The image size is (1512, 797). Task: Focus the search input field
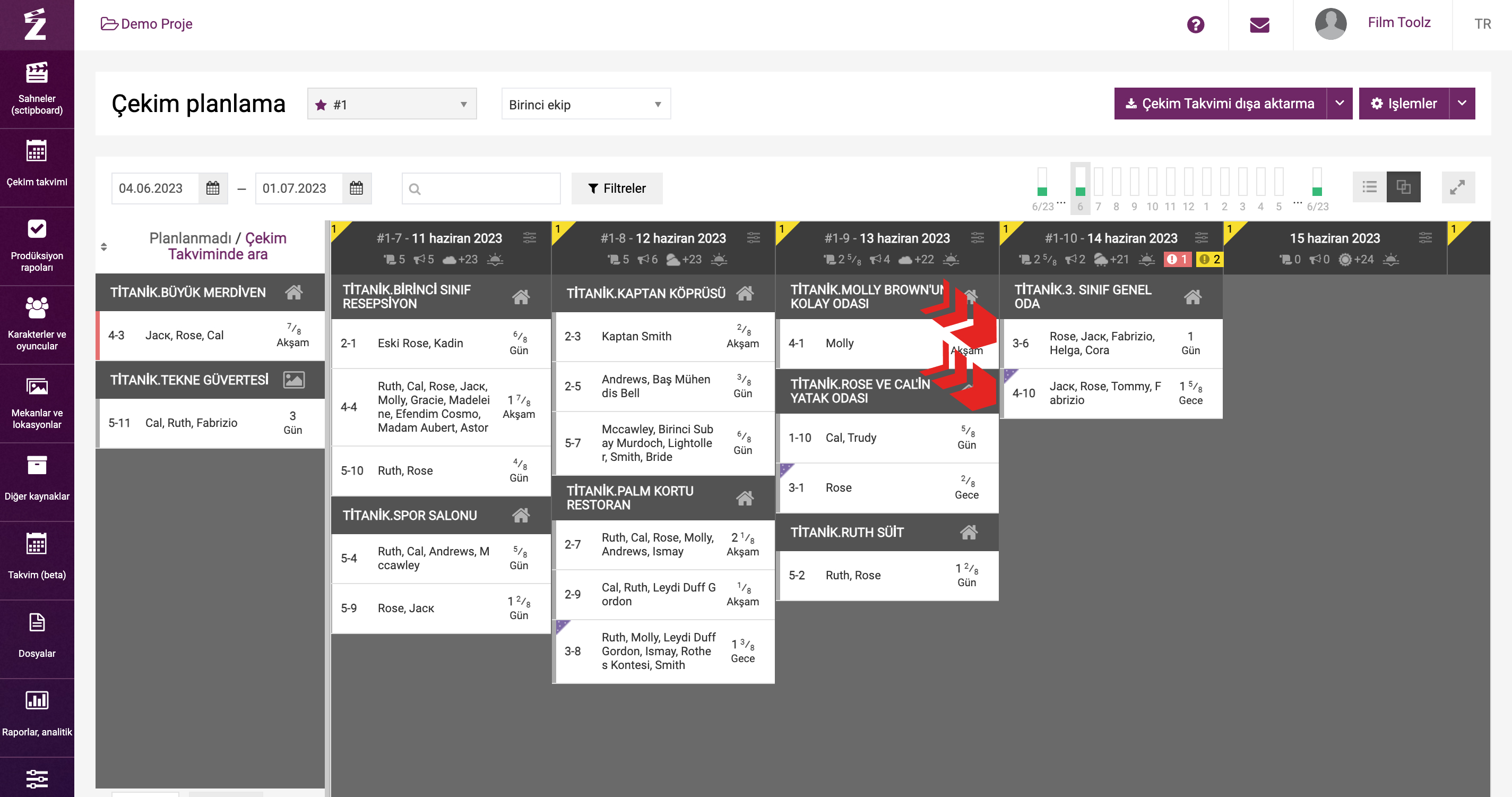pyautogui.click(x=481, y=188)
